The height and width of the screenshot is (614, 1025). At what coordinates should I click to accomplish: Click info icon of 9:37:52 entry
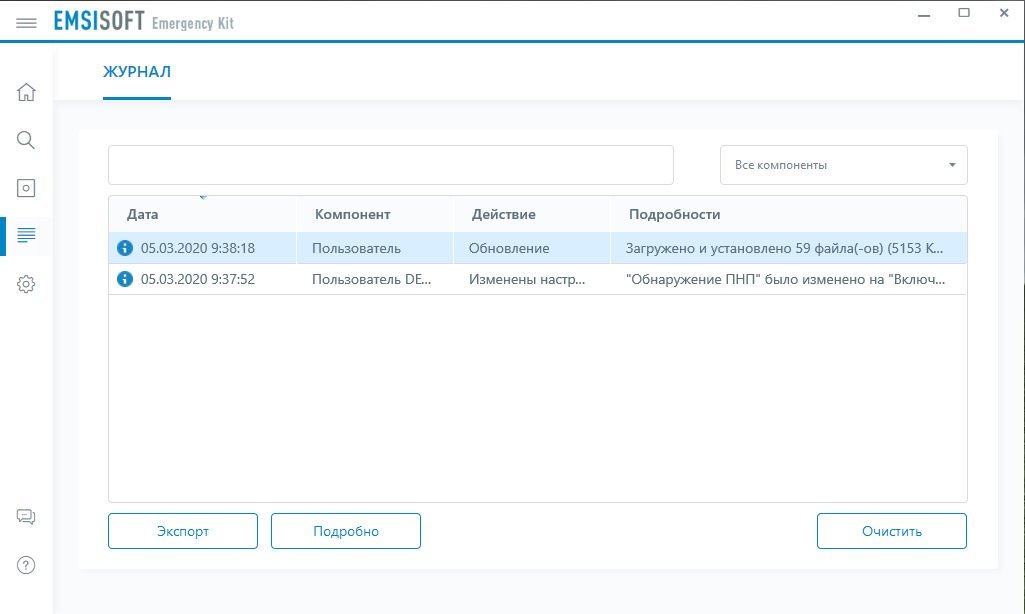click(x=125, y=279)
